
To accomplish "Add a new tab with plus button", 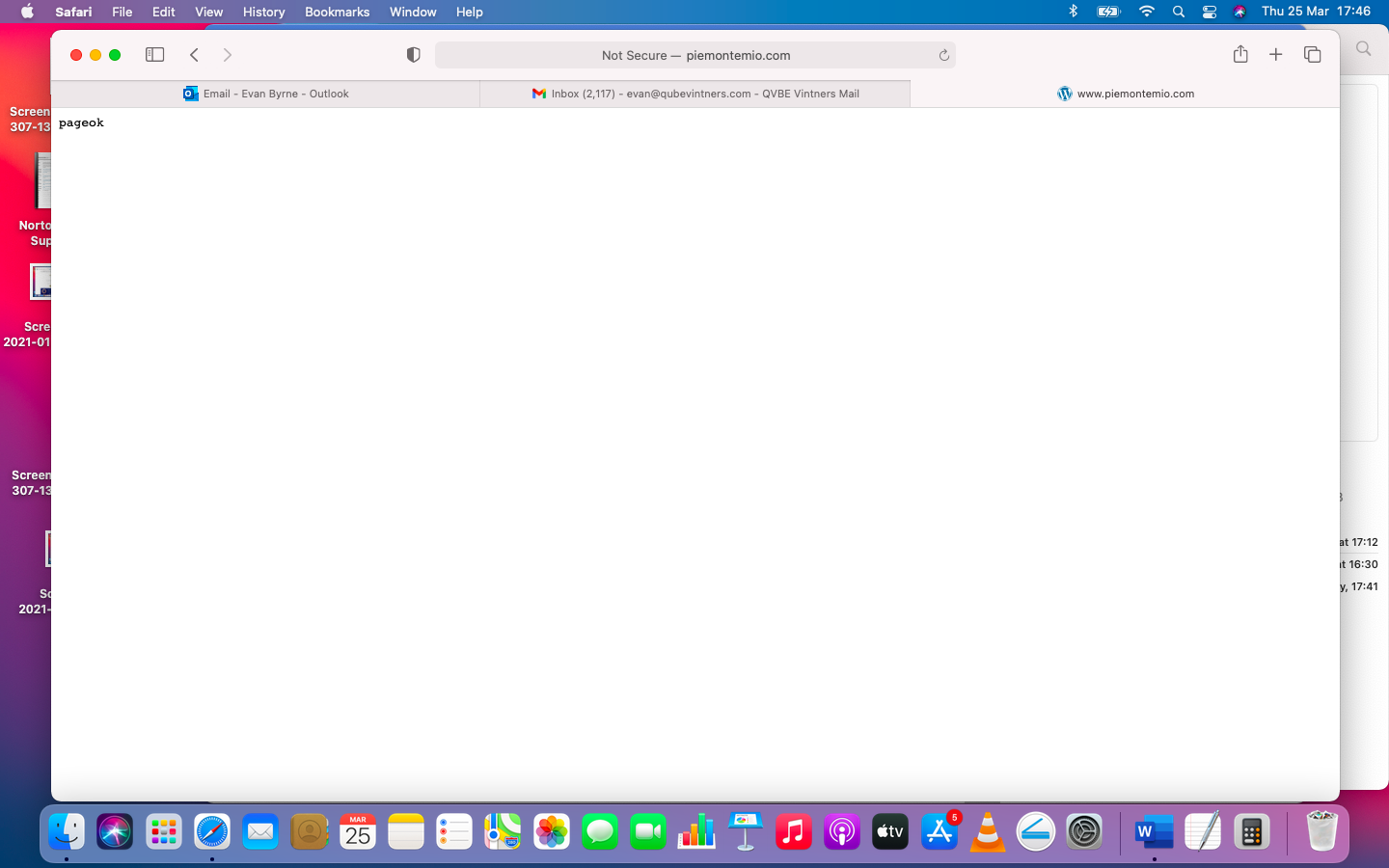I will click(1275, 55).
